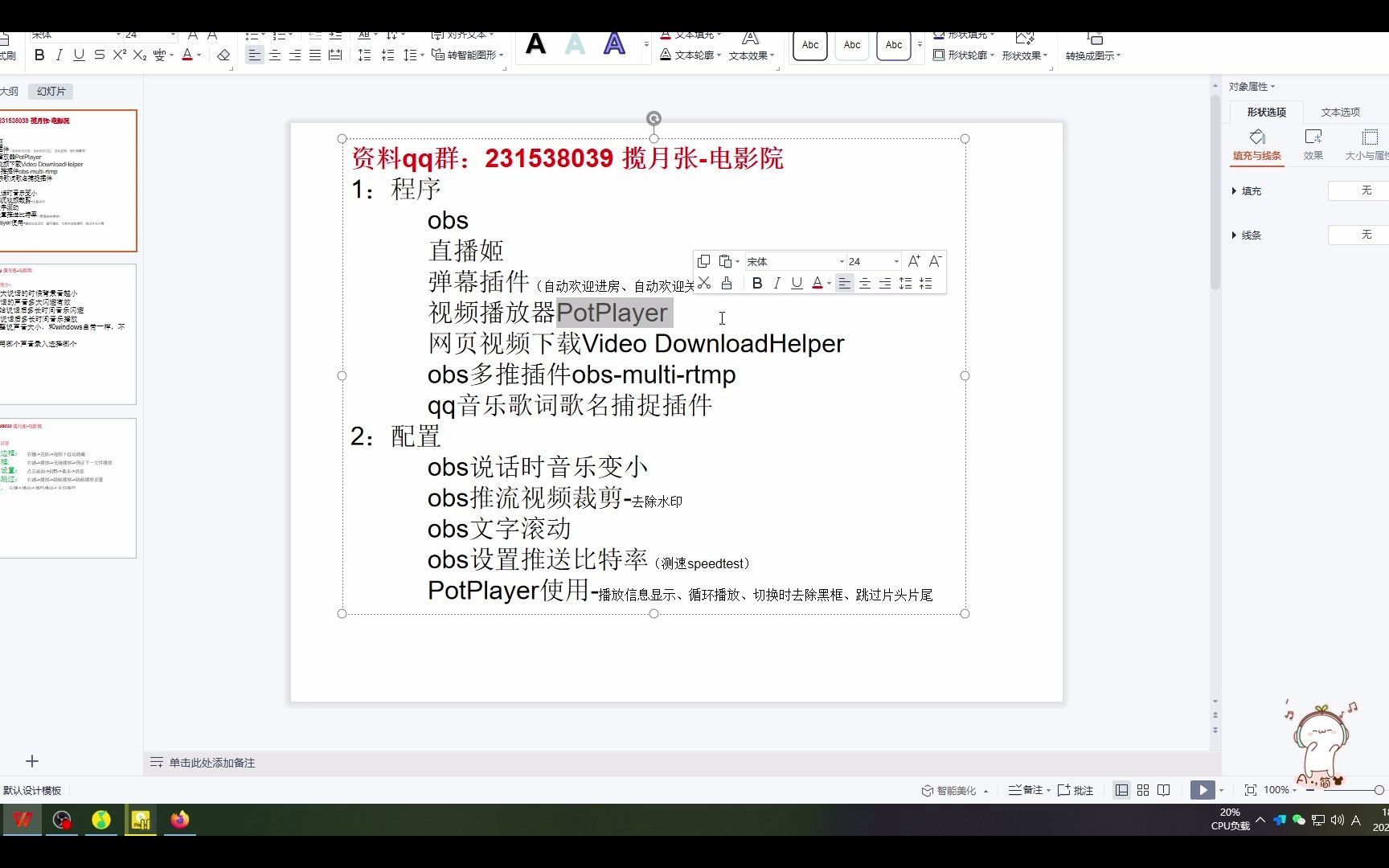Click the copy icon in floating mini toolbar
This screenshot has width=1389, height=868.
703,261
